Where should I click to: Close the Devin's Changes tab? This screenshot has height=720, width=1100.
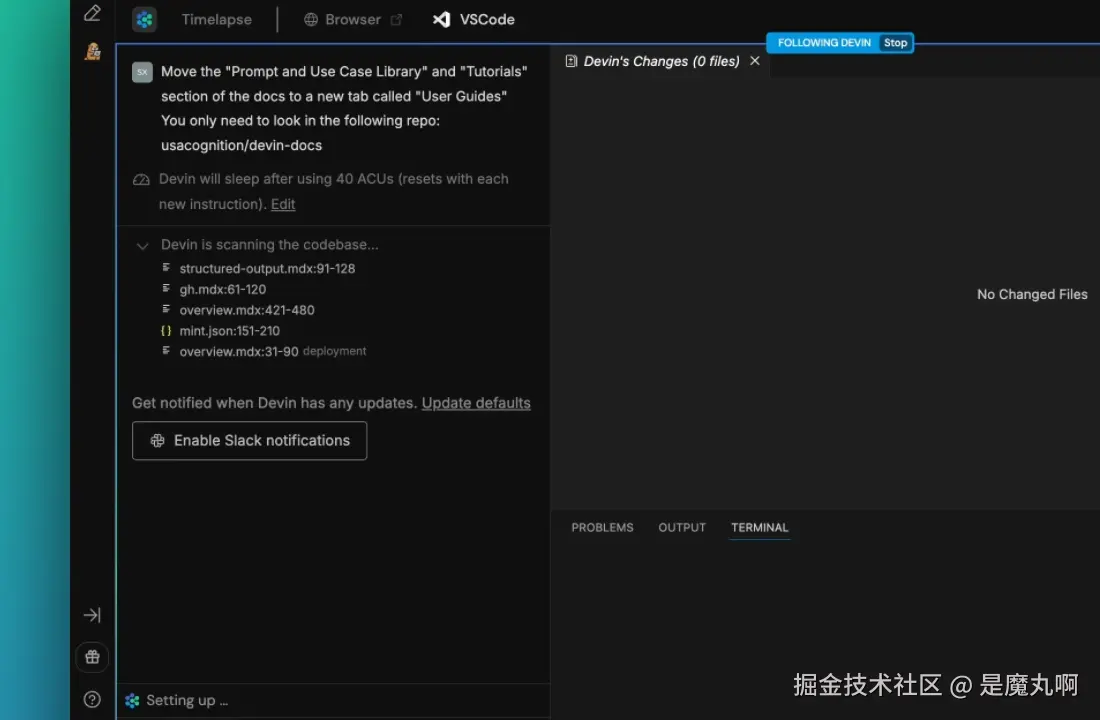pos(755,61)
